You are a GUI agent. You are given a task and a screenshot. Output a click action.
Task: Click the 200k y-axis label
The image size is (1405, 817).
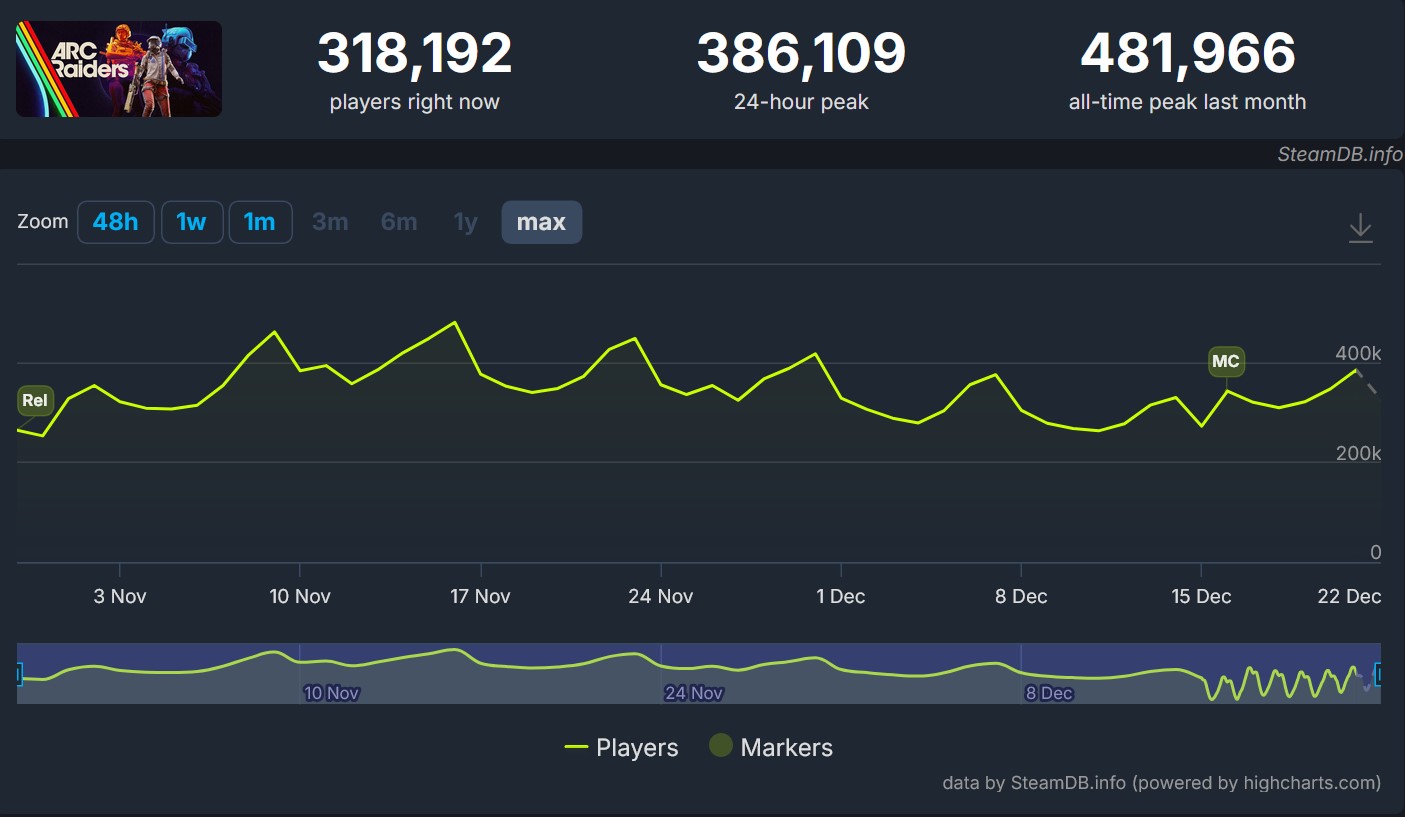[x=1358, y=453]
